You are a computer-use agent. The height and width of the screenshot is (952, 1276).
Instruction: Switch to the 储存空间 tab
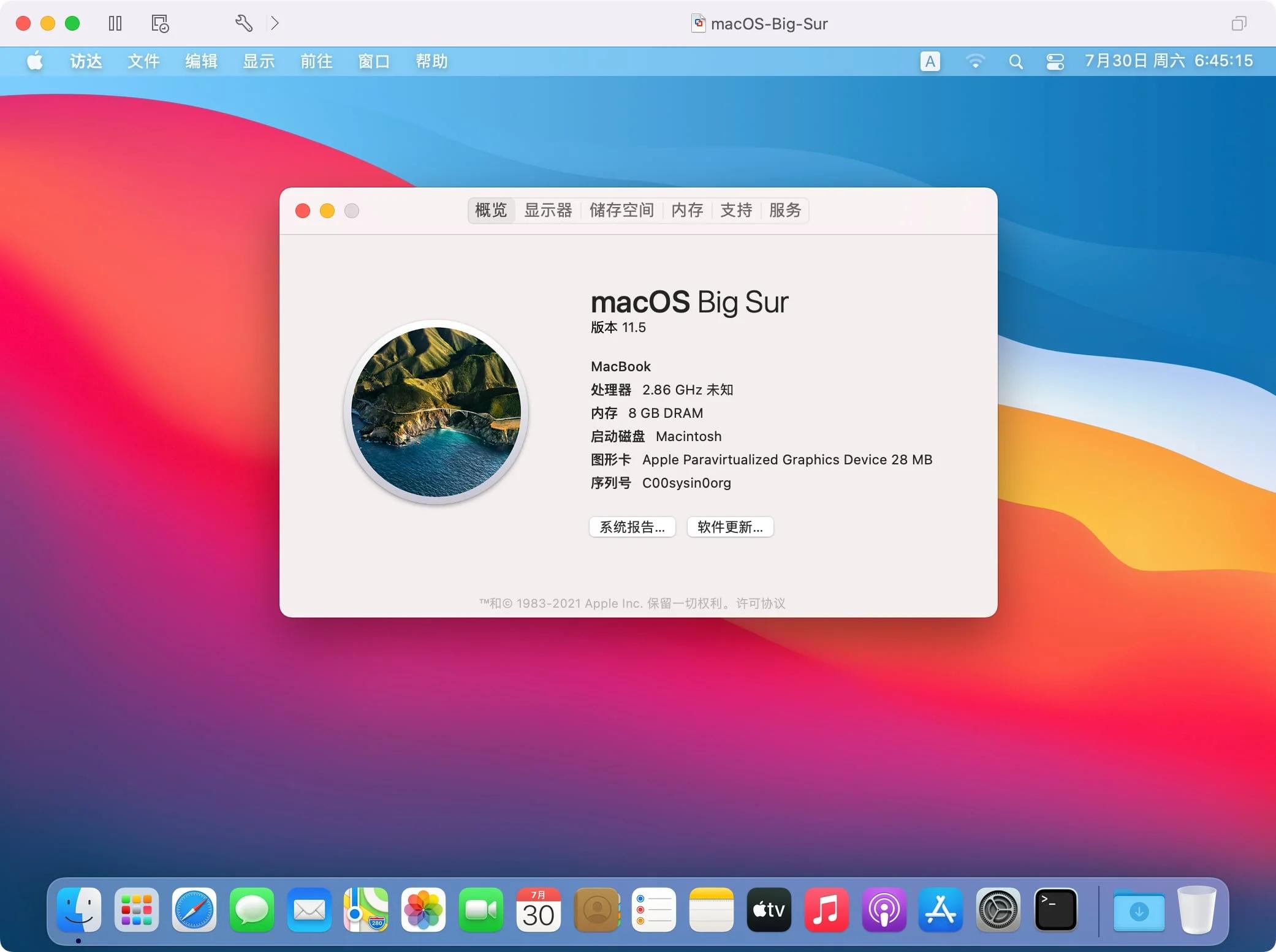pyautogui.click(x=622, y=210)
